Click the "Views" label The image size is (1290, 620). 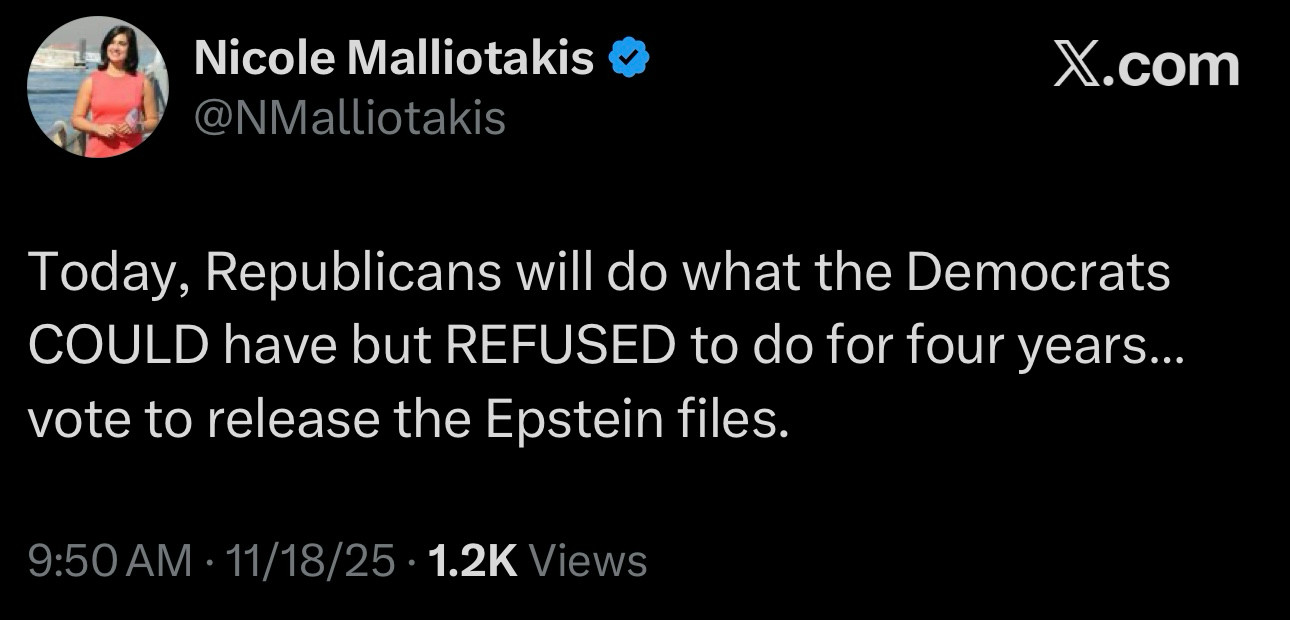coord(587,561)
